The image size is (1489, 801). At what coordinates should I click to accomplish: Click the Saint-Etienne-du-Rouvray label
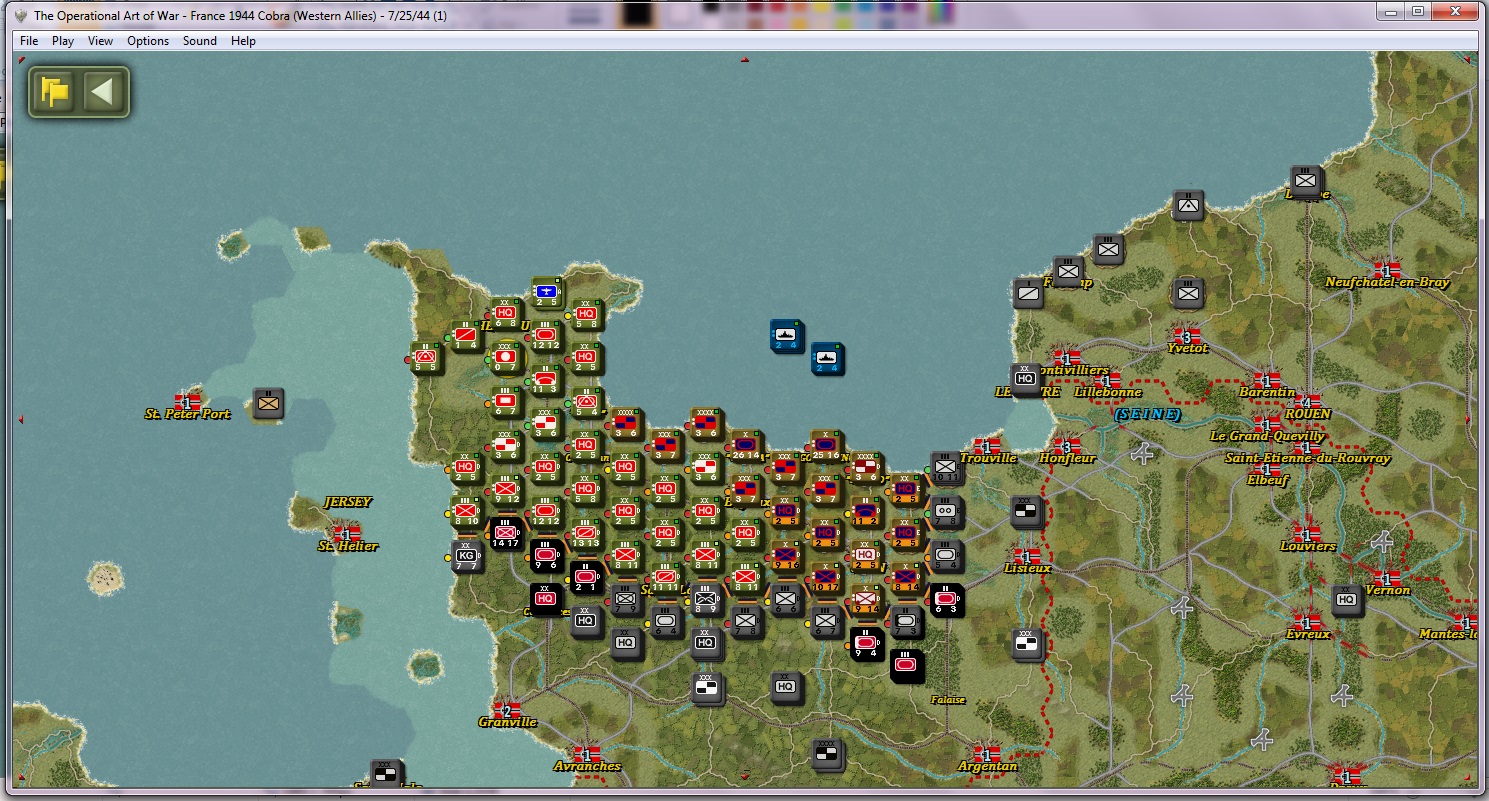1307,458
